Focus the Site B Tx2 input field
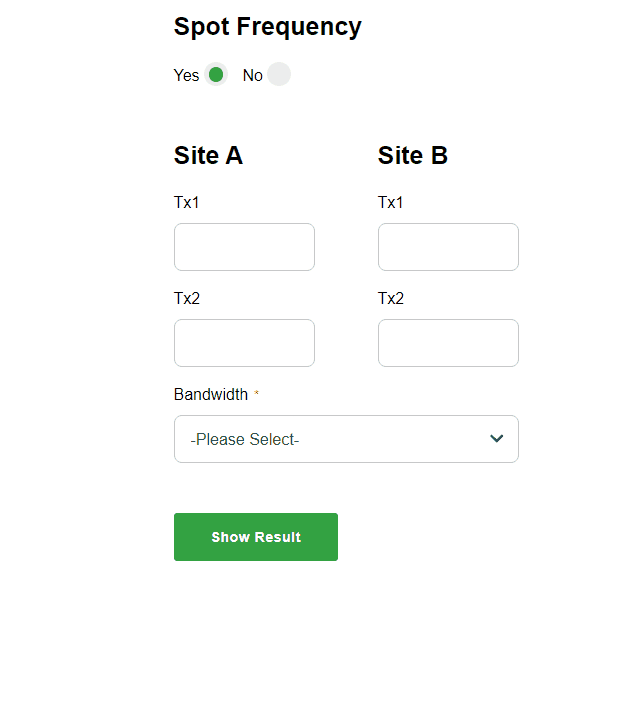This screenshot has height=717, width=637. click(x=448, y=343)
